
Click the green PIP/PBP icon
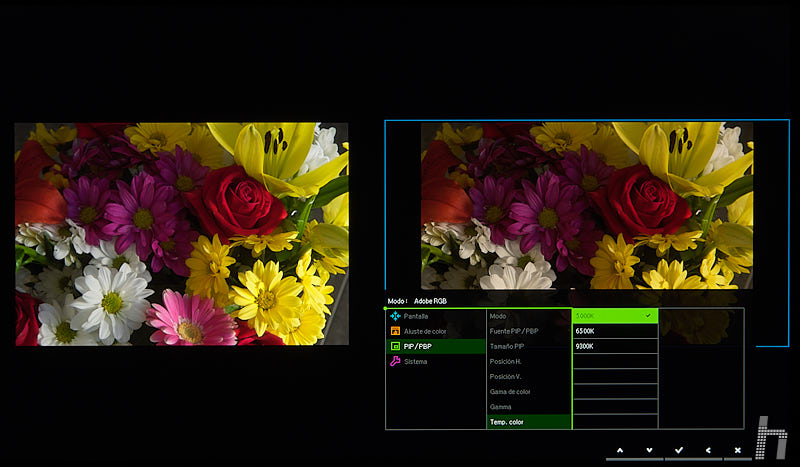pyautogui.click(x=395, y=346)
